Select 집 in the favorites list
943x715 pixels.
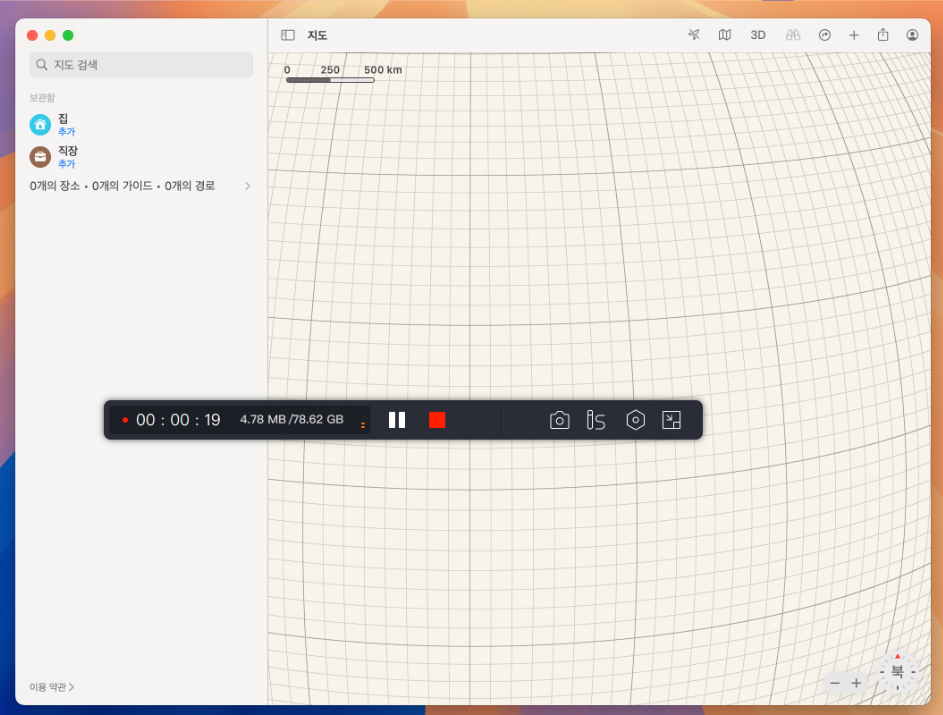pos(62,119)
